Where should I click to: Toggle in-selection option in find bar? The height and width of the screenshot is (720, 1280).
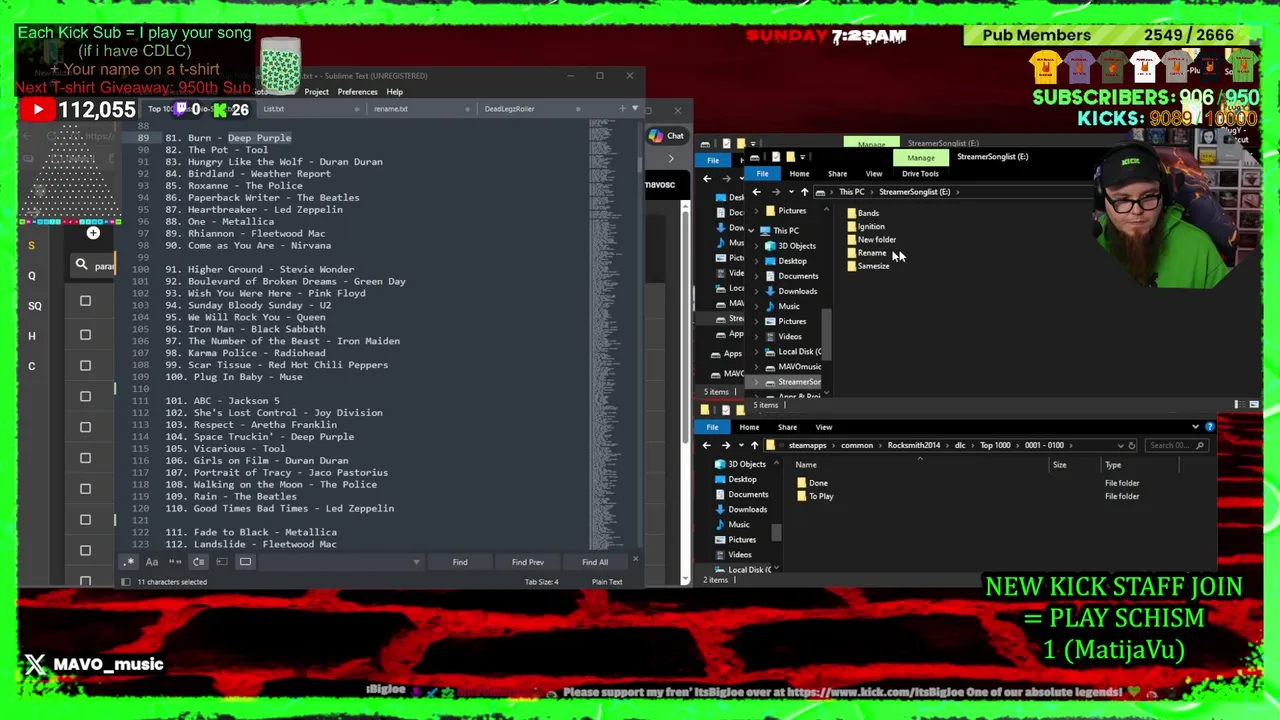[x=221, y=562]
